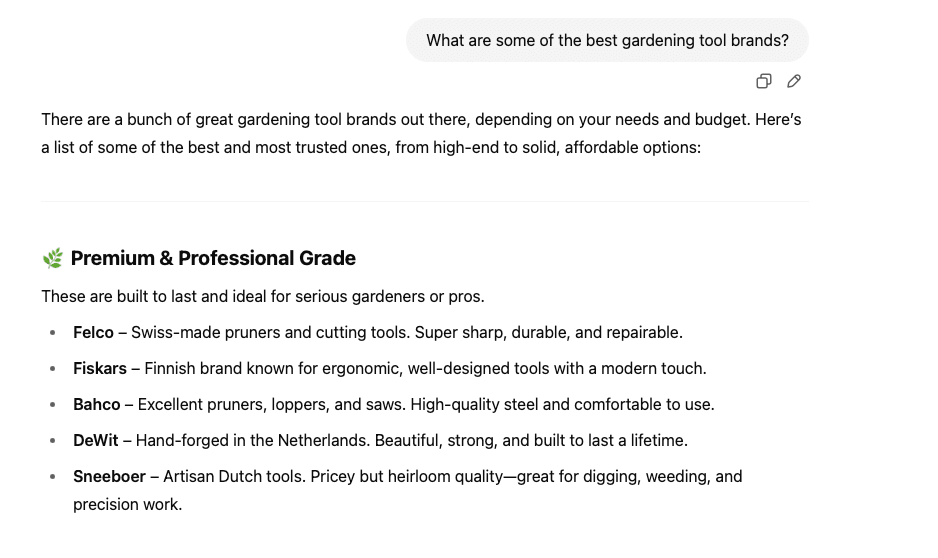Viewport: 938px width, 558px height.
Task: Click the bold 'Fiskars' brand name
Action: point(100,369)
